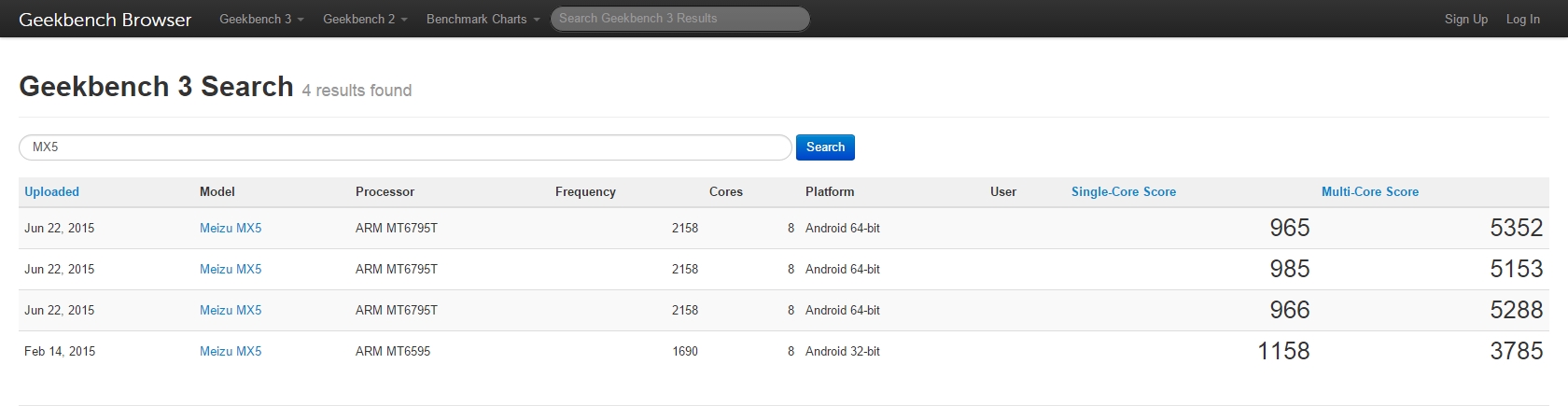
Task: Click the Model column header
Action: pyautogui.click(x=217, y=191)
